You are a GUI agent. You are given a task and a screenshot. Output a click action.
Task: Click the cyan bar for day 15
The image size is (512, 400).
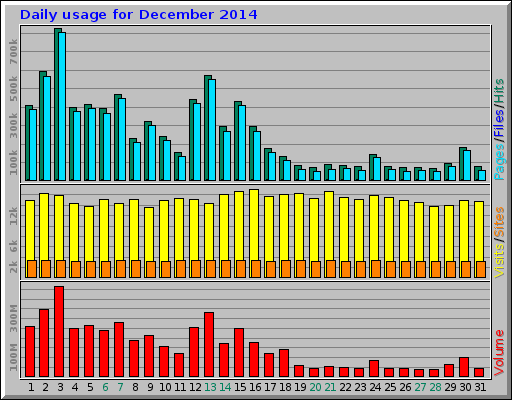pos(242,143)
